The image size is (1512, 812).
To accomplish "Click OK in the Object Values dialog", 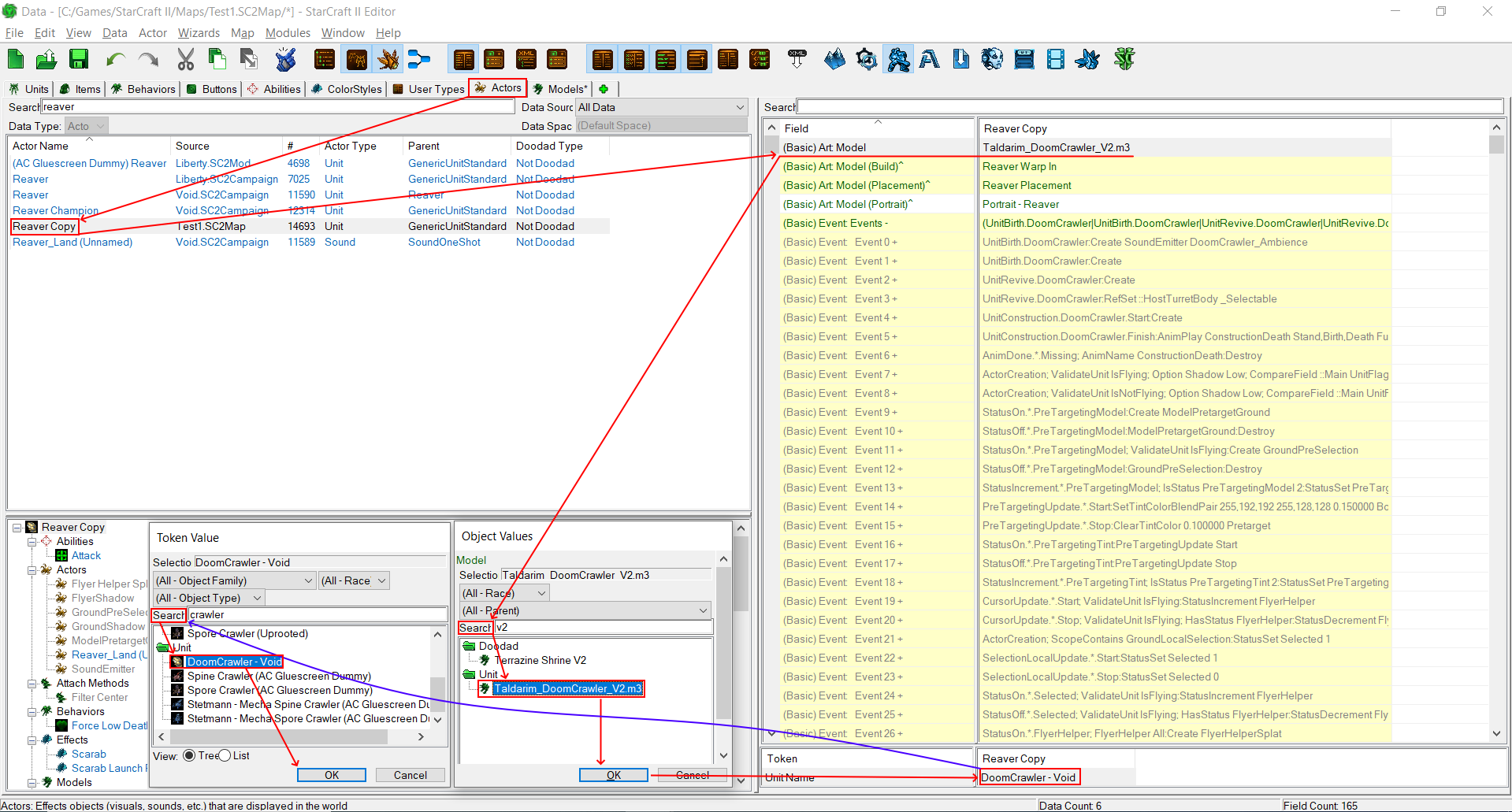I will tap(614, 775).
